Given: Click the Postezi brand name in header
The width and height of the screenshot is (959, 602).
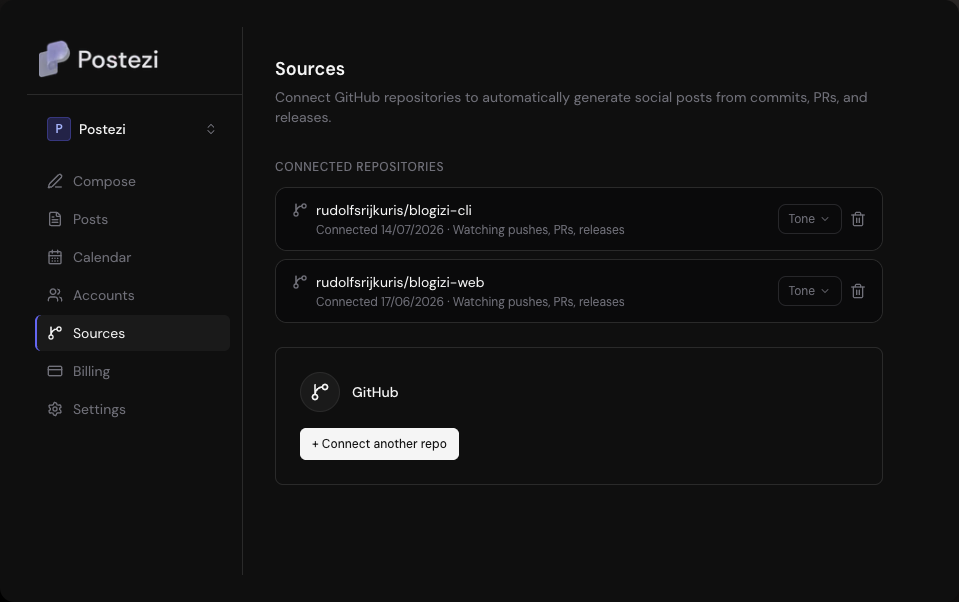Looking at the screenshot, I should [x=118, y=59].
